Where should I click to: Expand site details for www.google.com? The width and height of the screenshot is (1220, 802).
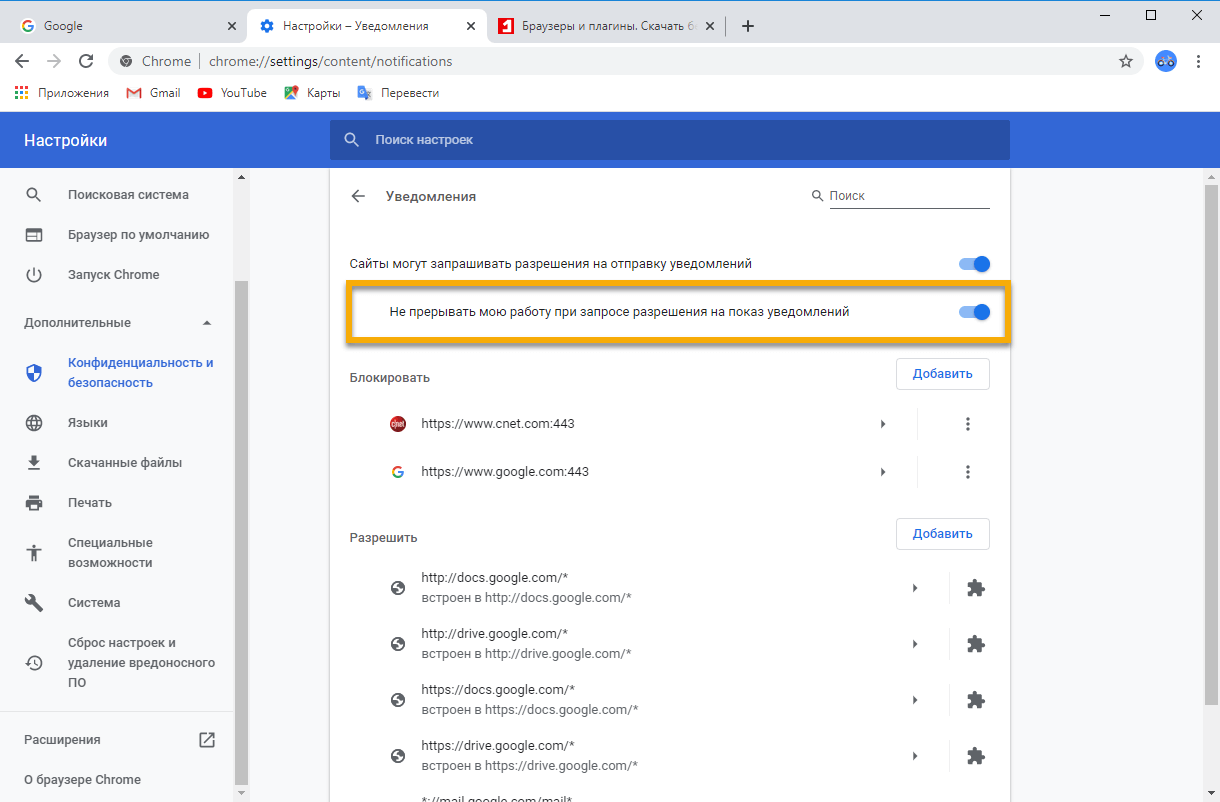tap(883, 472)
